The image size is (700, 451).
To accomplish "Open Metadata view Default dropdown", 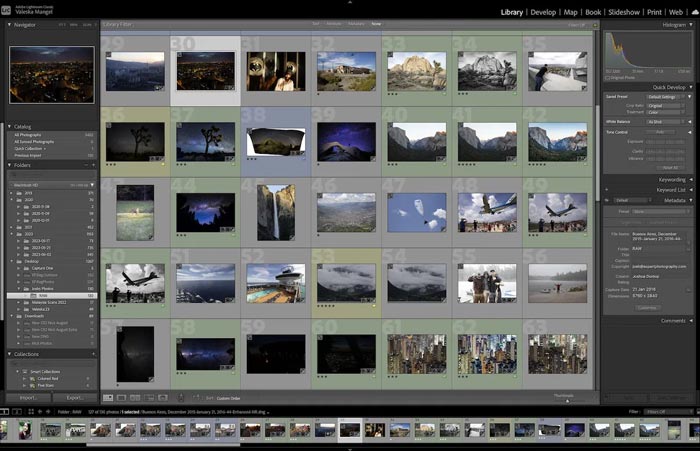I will coord(633,200).
